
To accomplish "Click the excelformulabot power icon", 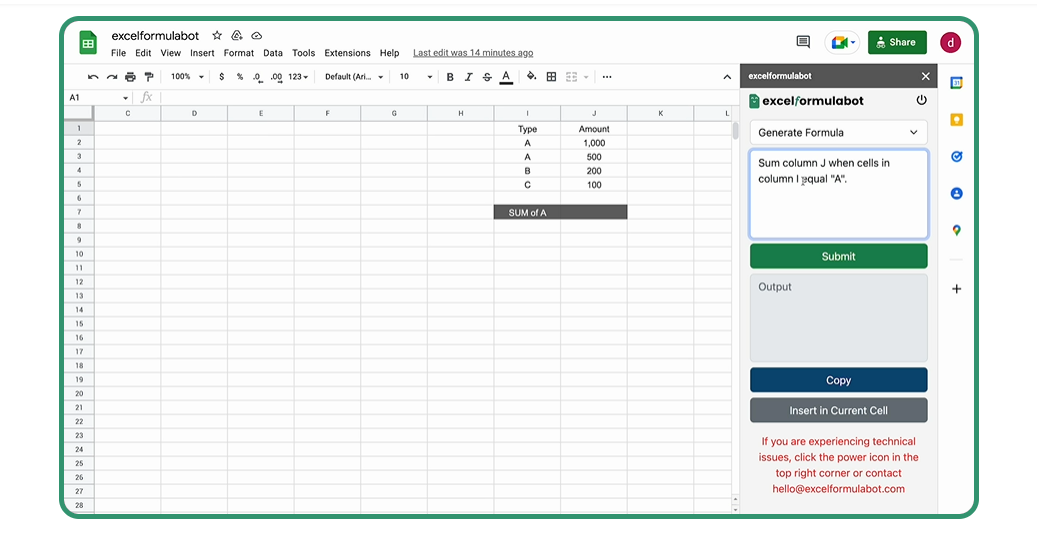I will [921, 100].
